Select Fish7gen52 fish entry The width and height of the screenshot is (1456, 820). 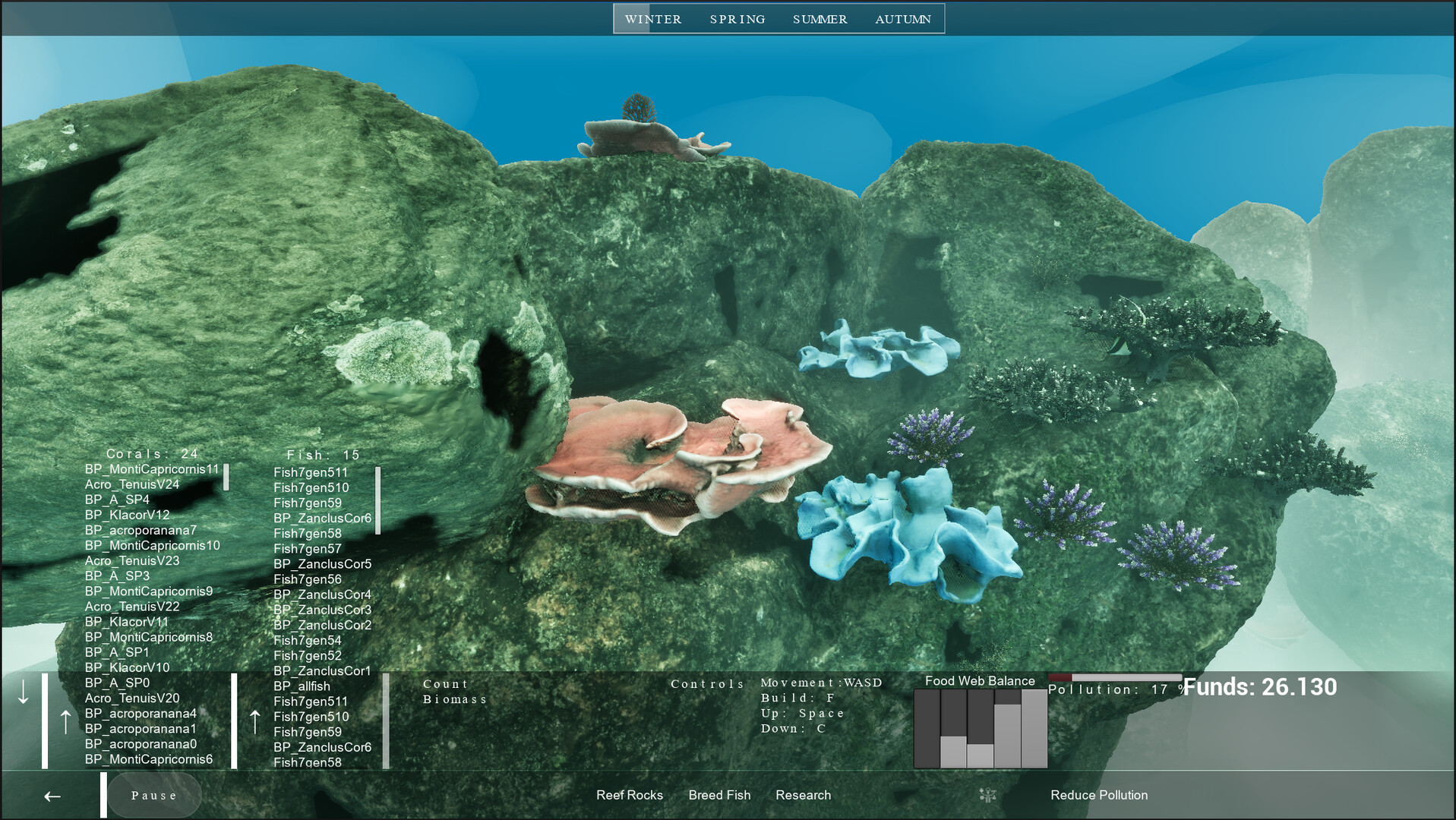[x=308, y=655]
